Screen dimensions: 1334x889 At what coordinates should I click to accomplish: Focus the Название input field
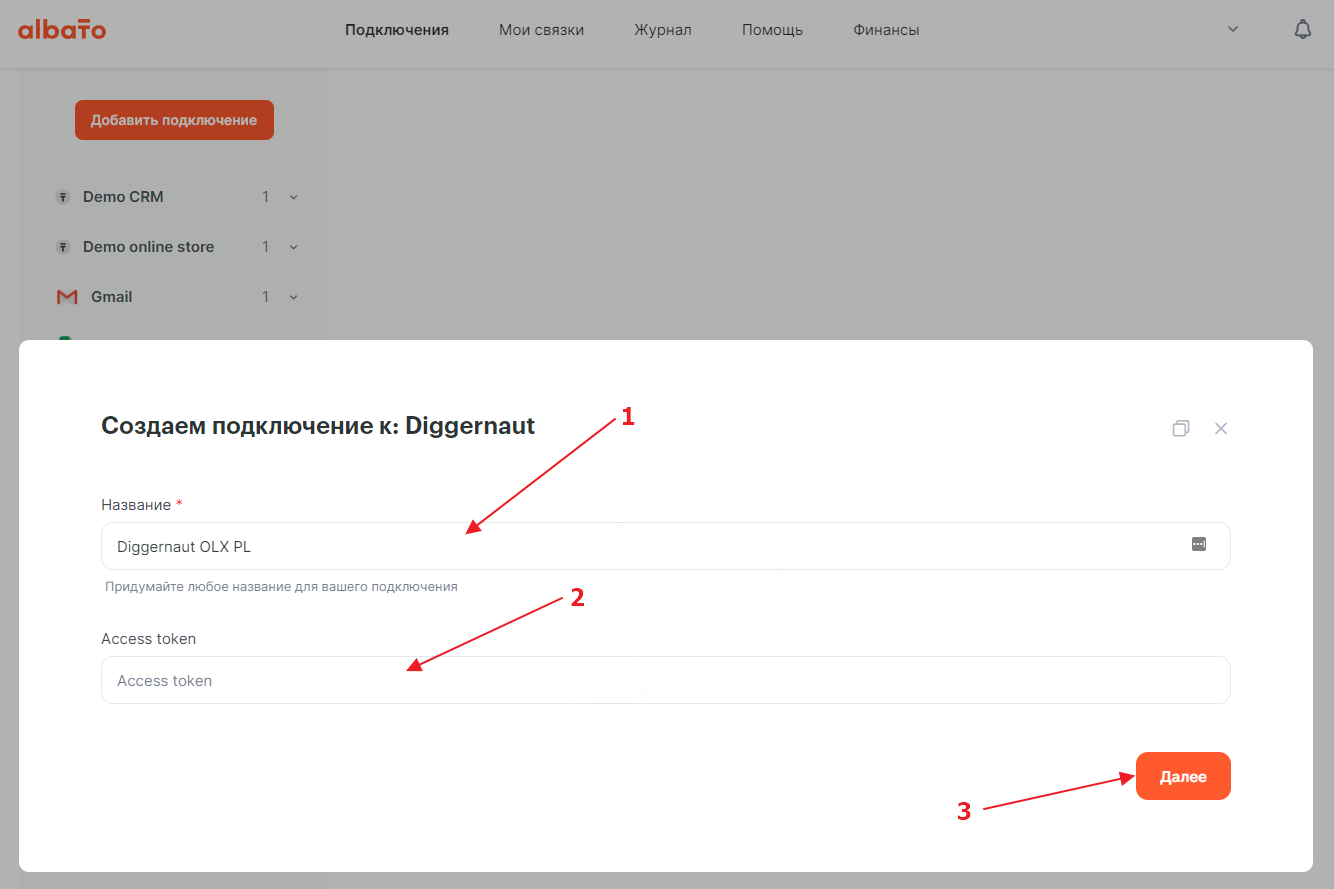(x=665, y=546)
